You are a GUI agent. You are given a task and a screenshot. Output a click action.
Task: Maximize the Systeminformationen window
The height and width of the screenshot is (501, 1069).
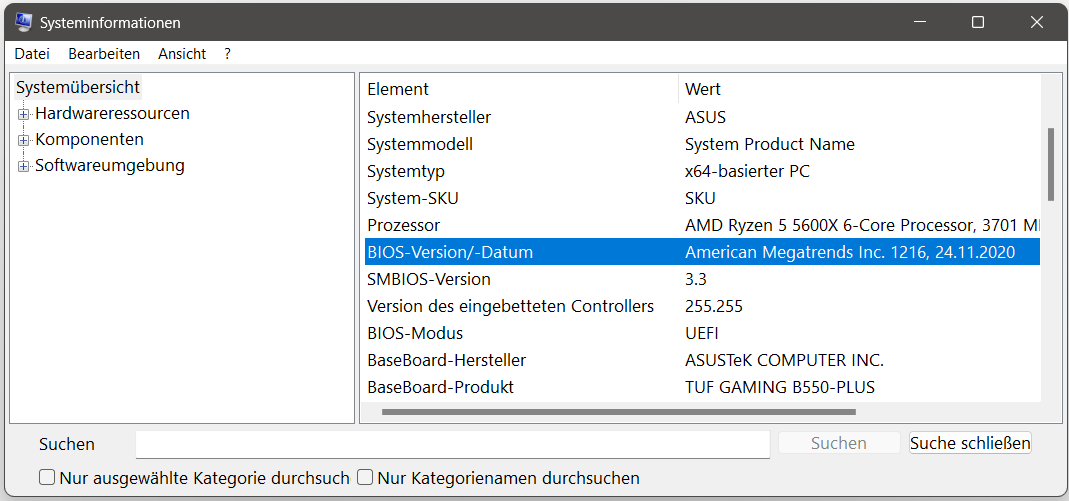(x=978, y=22)
